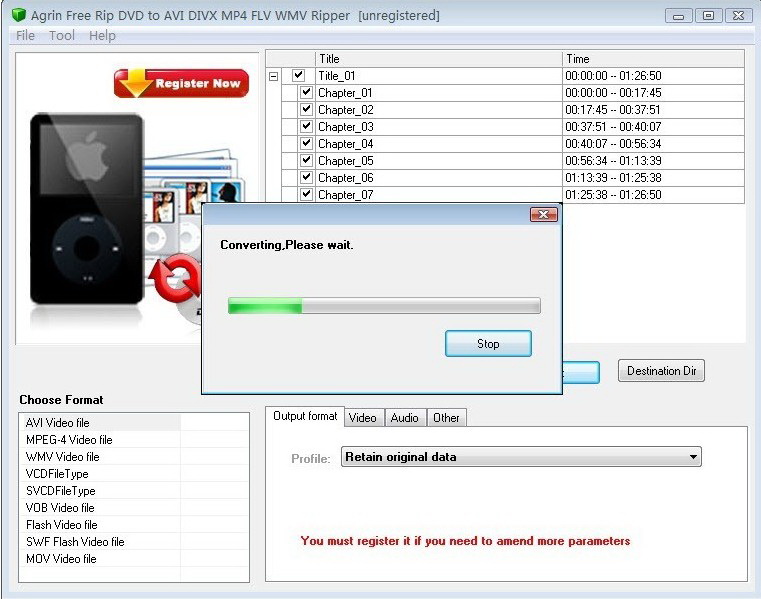The image size is (761, 599).
Task: Select the Chapter_05 row label
Action: (346, 161)
